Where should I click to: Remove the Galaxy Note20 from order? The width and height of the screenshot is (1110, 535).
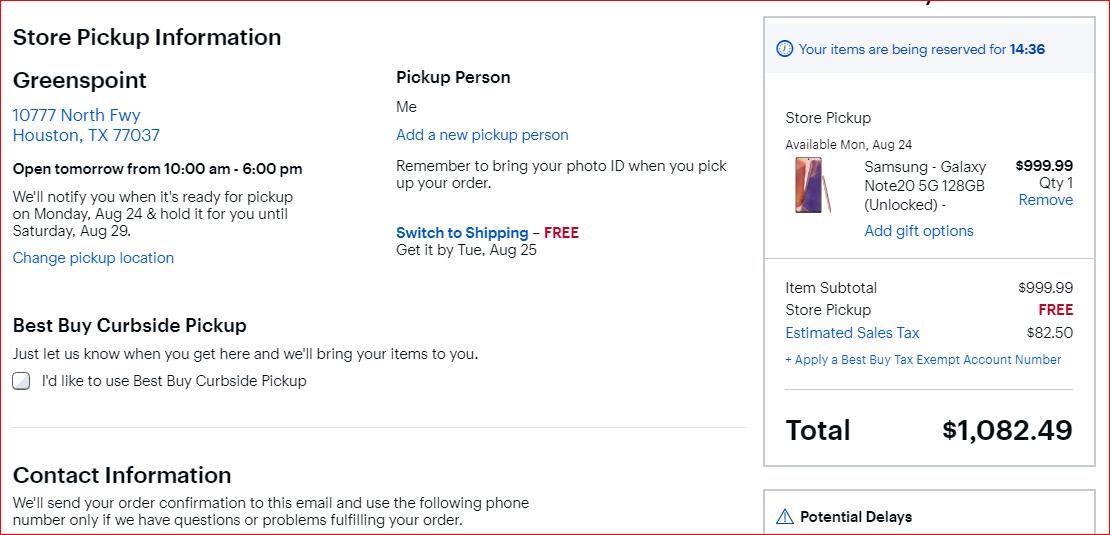point(1045,200)
